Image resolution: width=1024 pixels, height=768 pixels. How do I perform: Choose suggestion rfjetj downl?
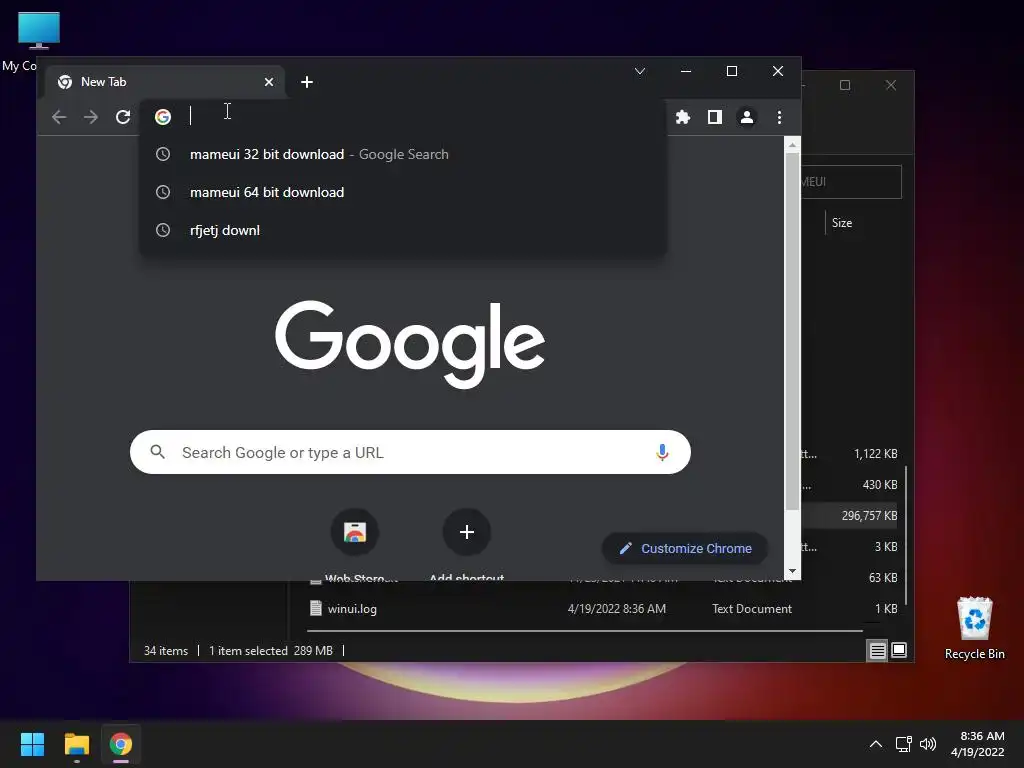click(x=403, y=230)
